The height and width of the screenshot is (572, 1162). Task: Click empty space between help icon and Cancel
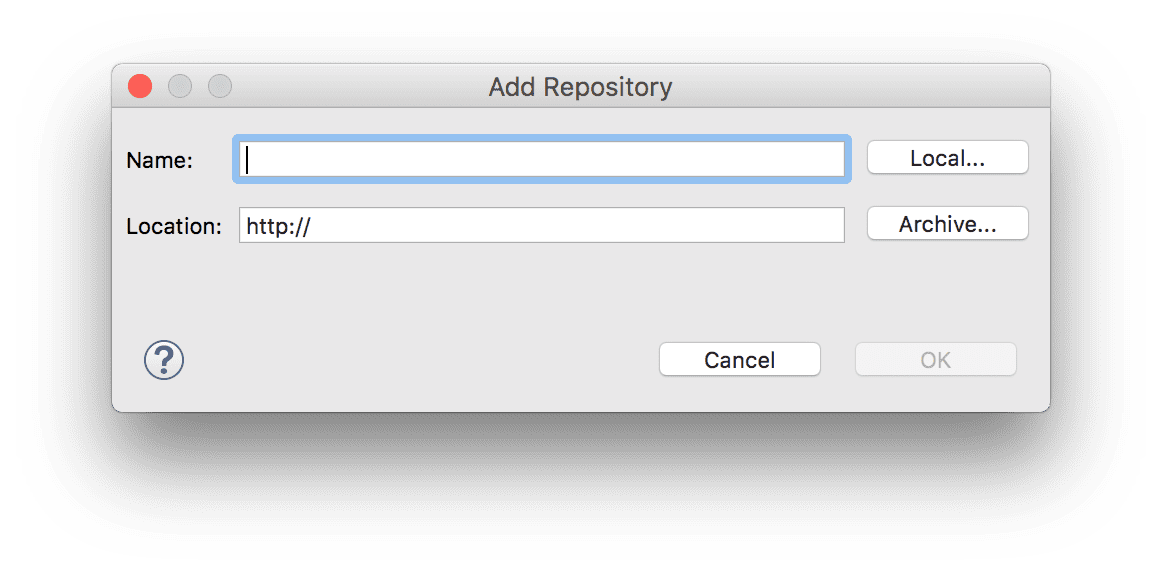click(421, 360)
